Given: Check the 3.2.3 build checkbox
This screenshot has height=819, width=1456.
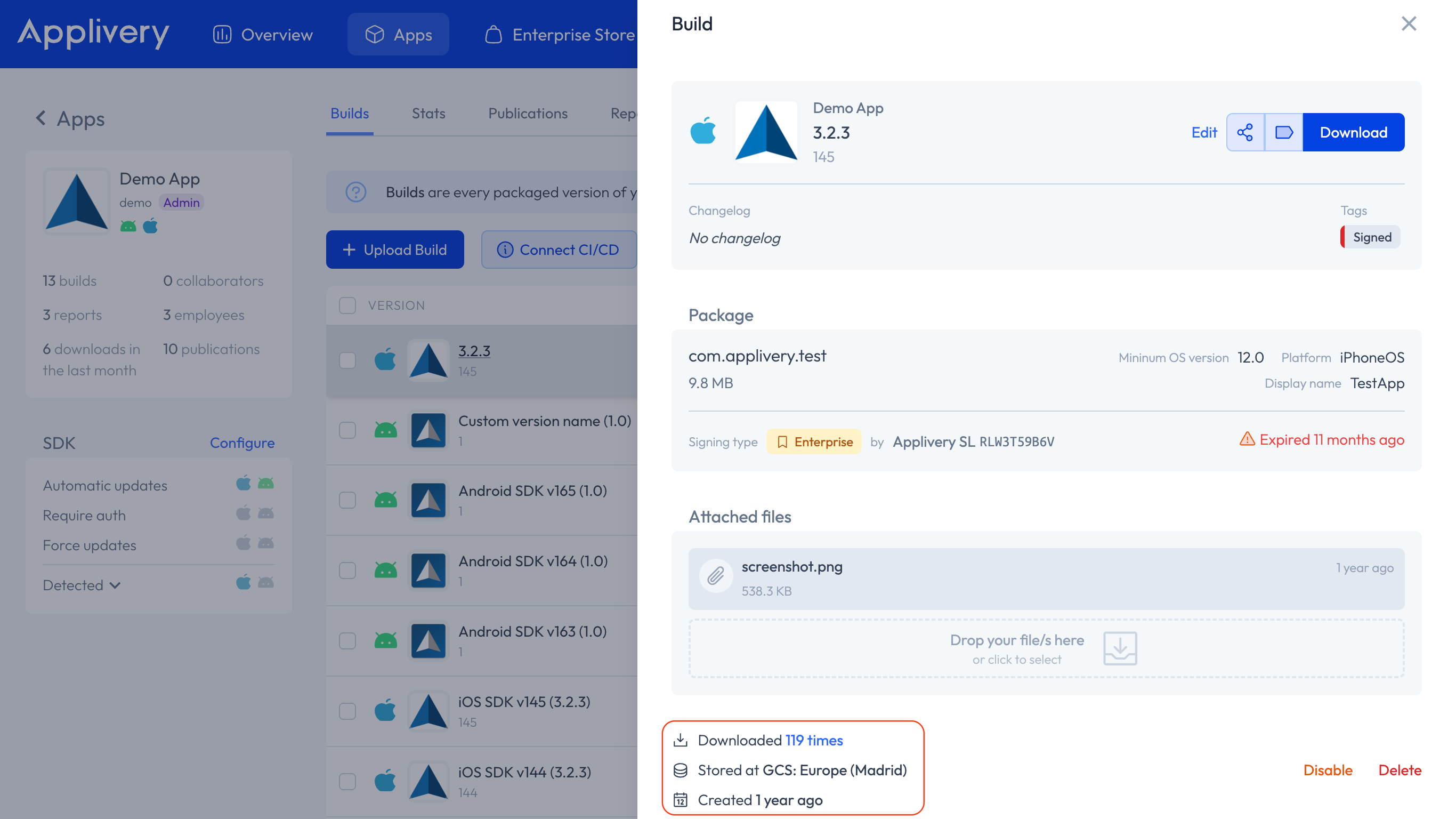Looking at the screenshot, I should point(347,360).
